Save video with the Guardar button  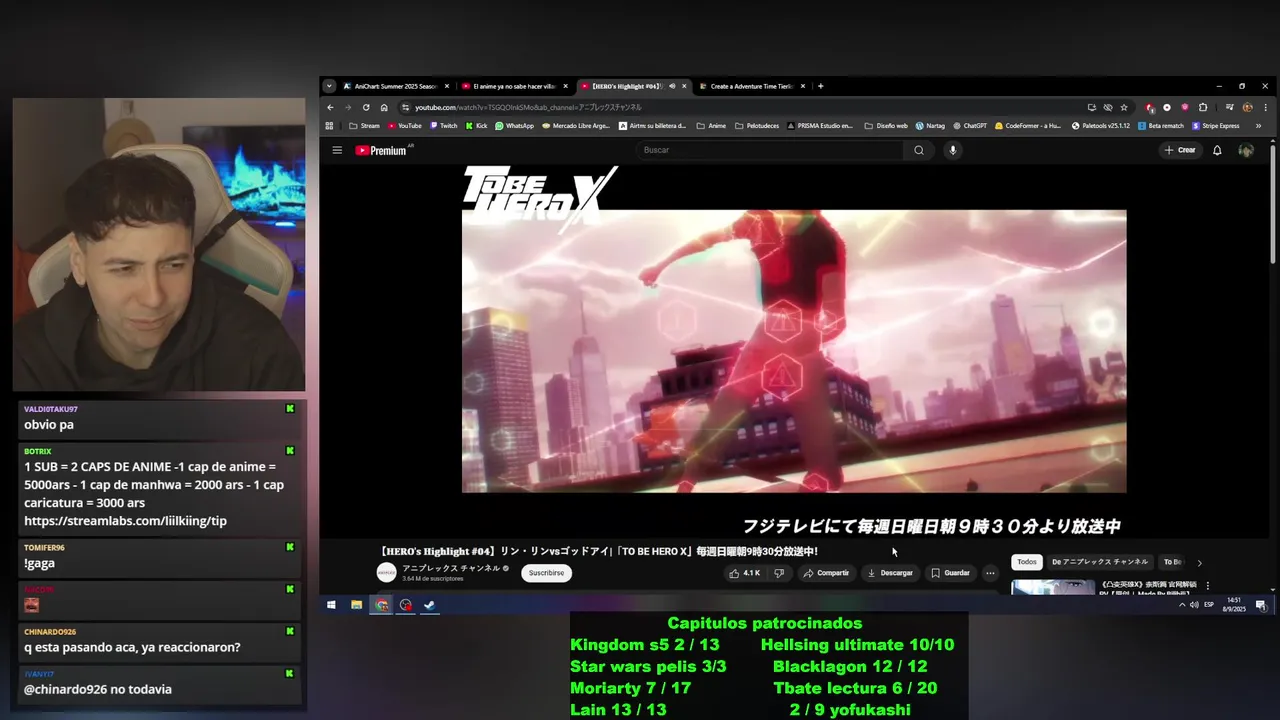950,573
